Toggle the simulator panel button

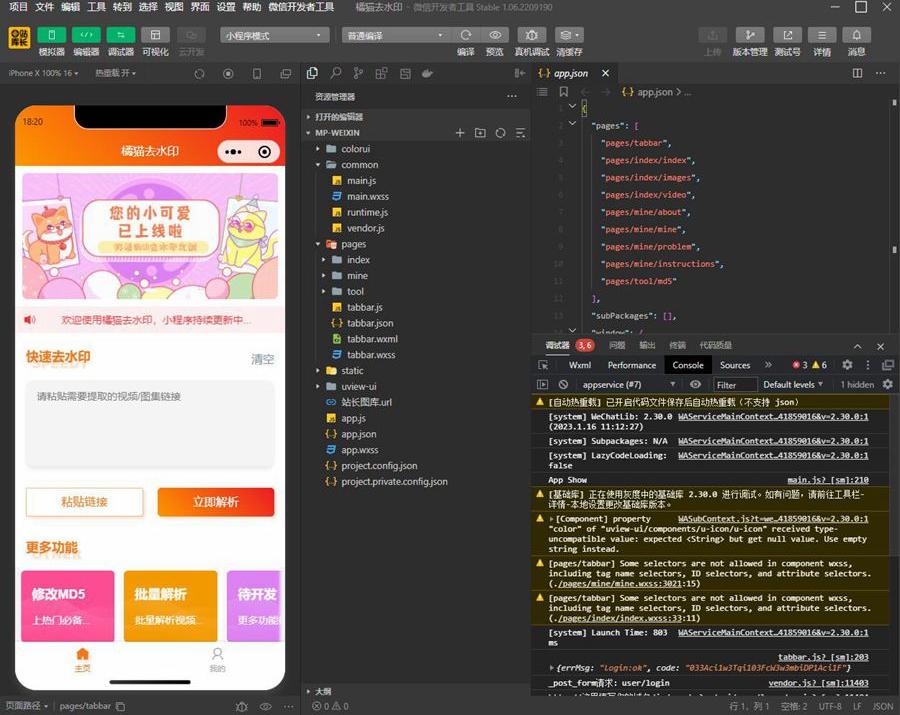tap(52, 36)
